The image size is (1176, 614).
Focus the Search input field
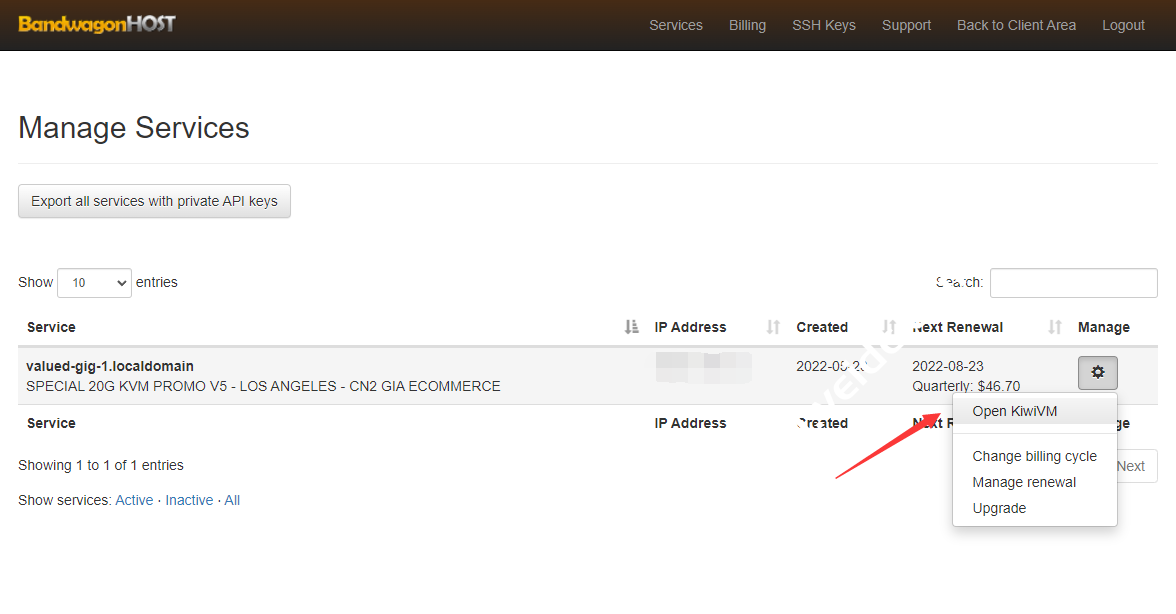[1073, 283]
